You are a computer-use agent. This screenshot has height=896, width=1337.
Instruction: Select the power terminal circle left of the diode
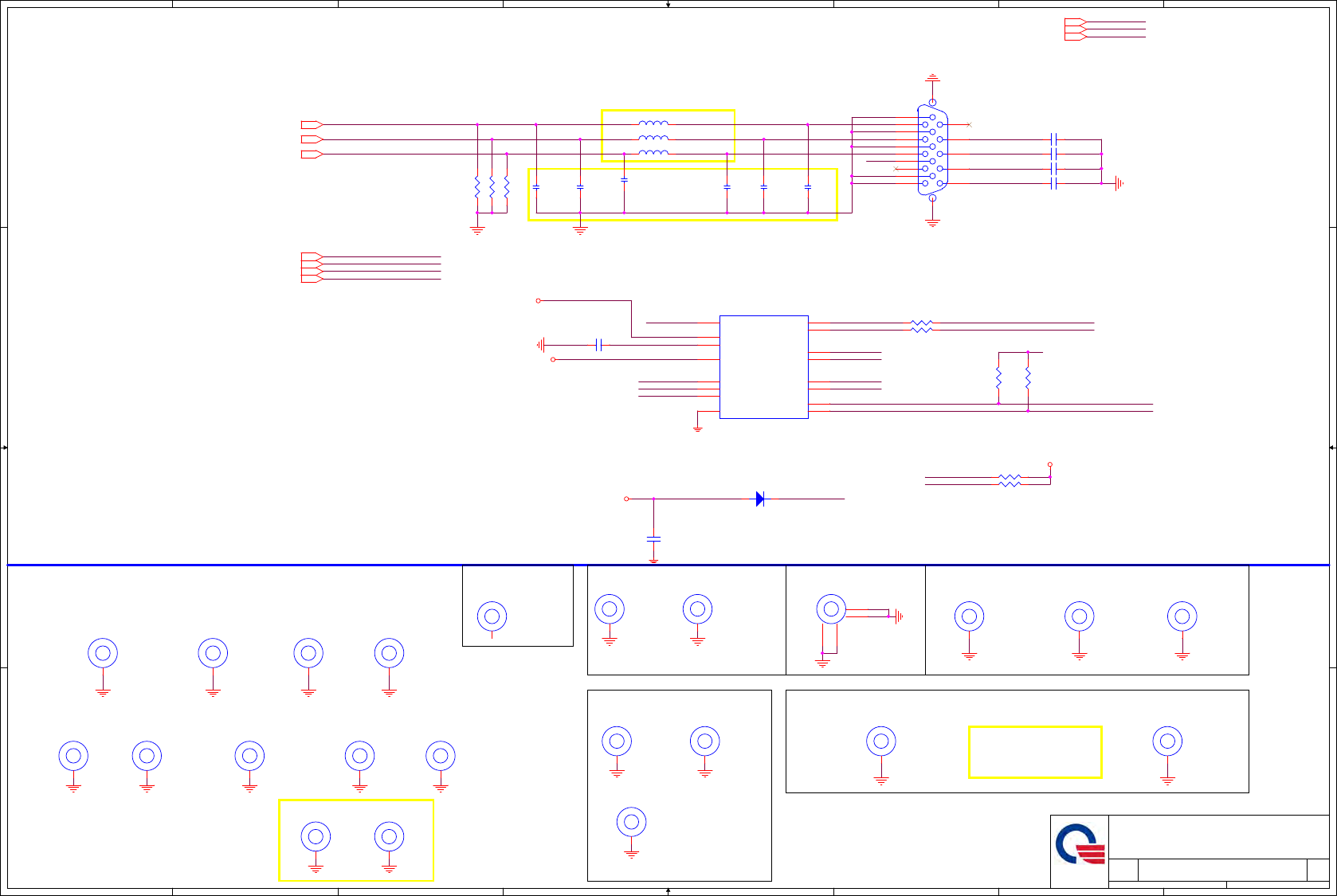pyautogui.click(x=626, y=499)
